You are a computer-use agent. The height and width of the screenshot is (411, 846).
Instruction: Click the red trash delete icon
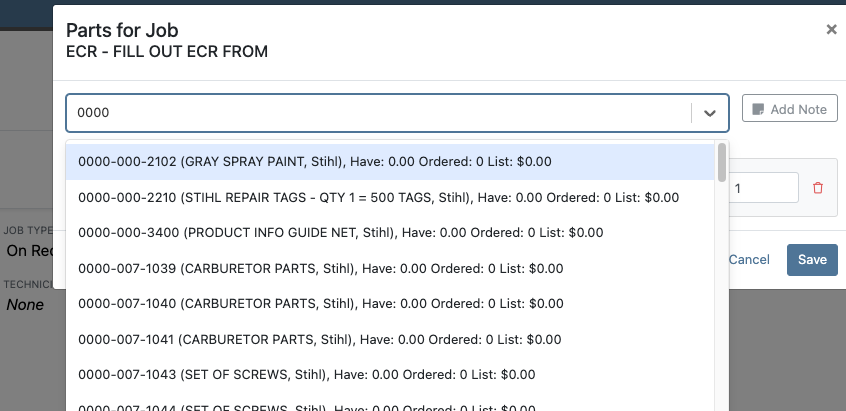pos(818,188)
